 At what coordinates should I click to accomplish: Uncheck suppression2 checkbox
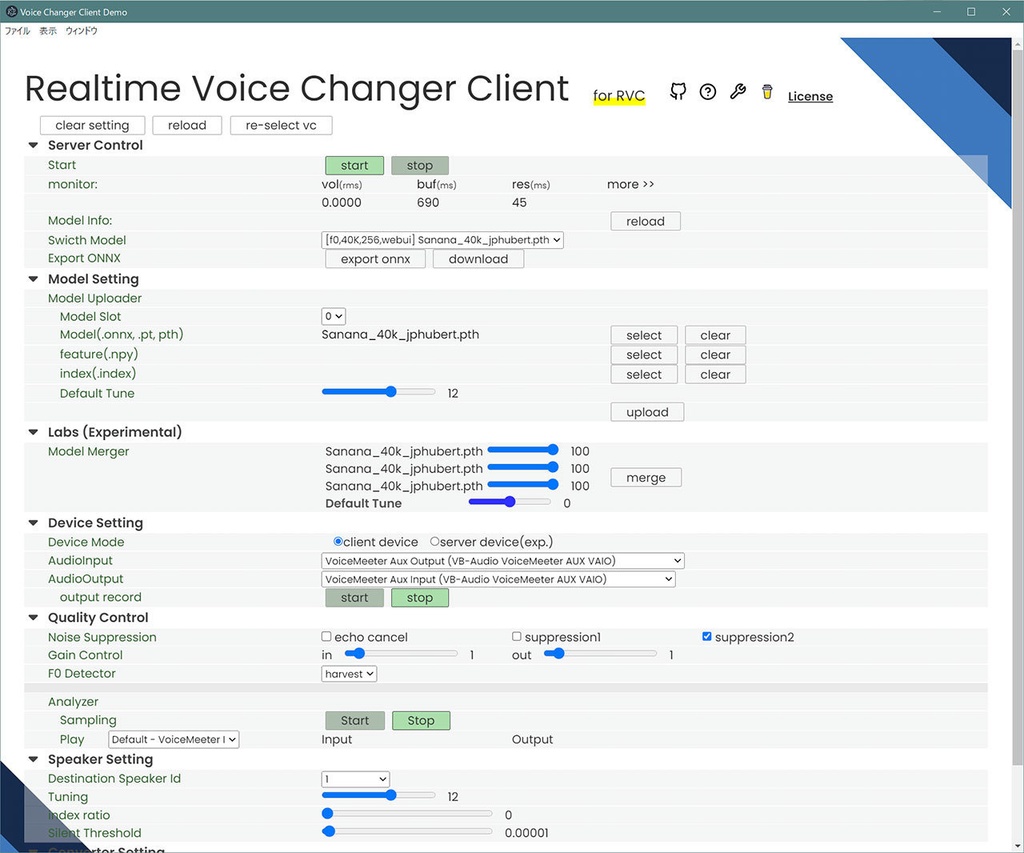click(707, 636)
